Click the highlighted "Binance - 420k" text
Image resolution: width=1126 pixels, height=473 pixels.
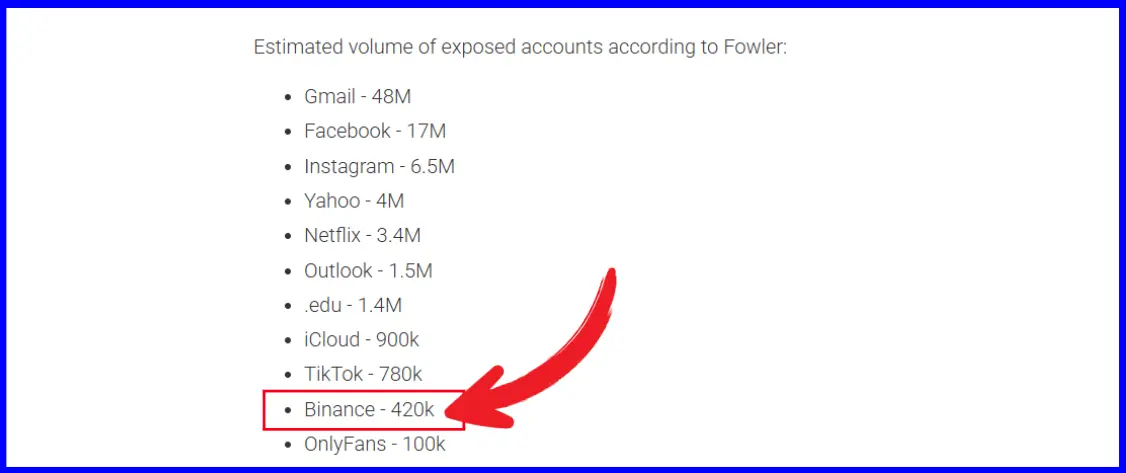(x=370, y=410)
